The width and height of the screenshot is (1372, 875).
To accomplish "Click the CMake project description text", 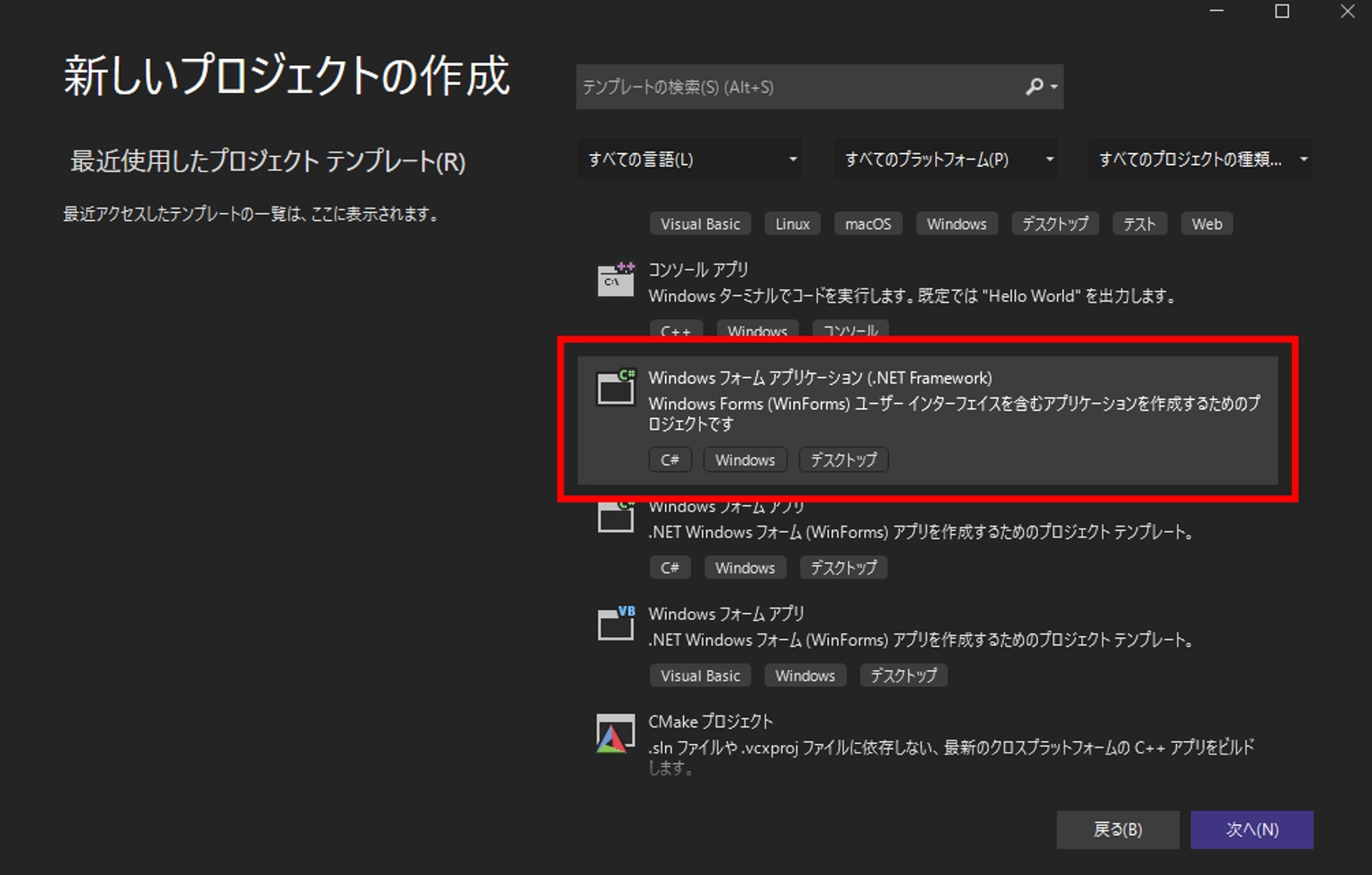I will coord(951,757).
